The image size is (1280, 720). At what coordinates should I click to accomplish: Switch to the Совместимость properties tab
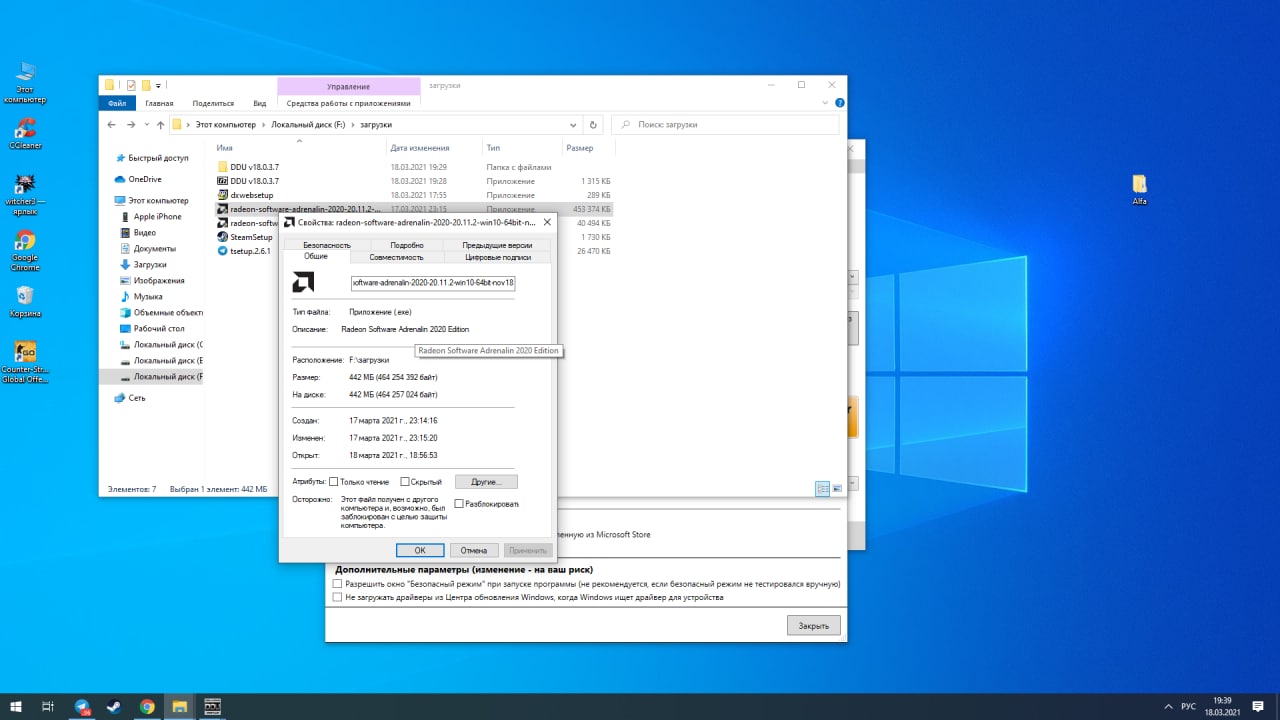(x=396, y=257)
